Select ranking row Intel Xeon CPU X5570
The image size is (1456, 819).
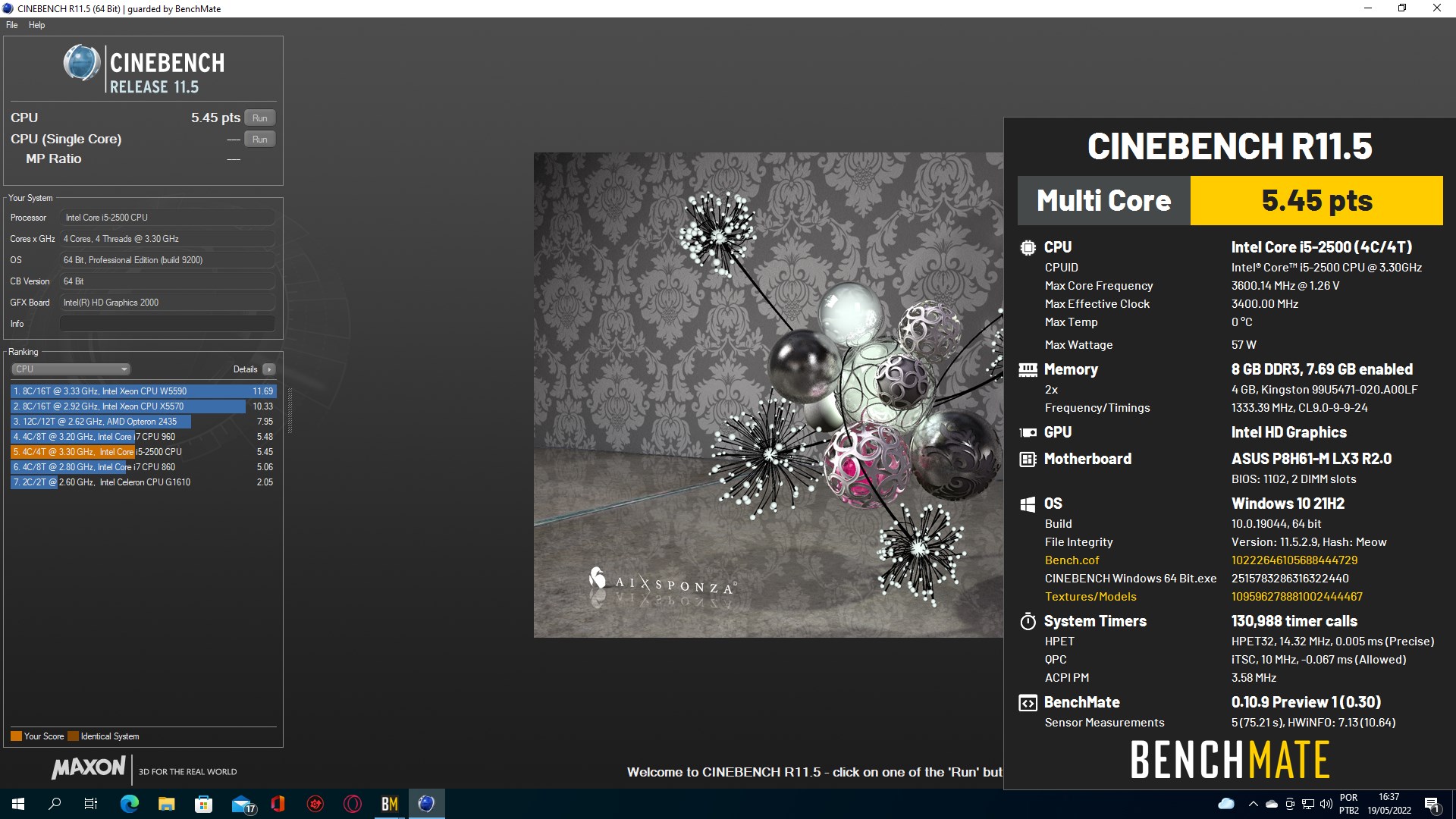coord(143,406)
